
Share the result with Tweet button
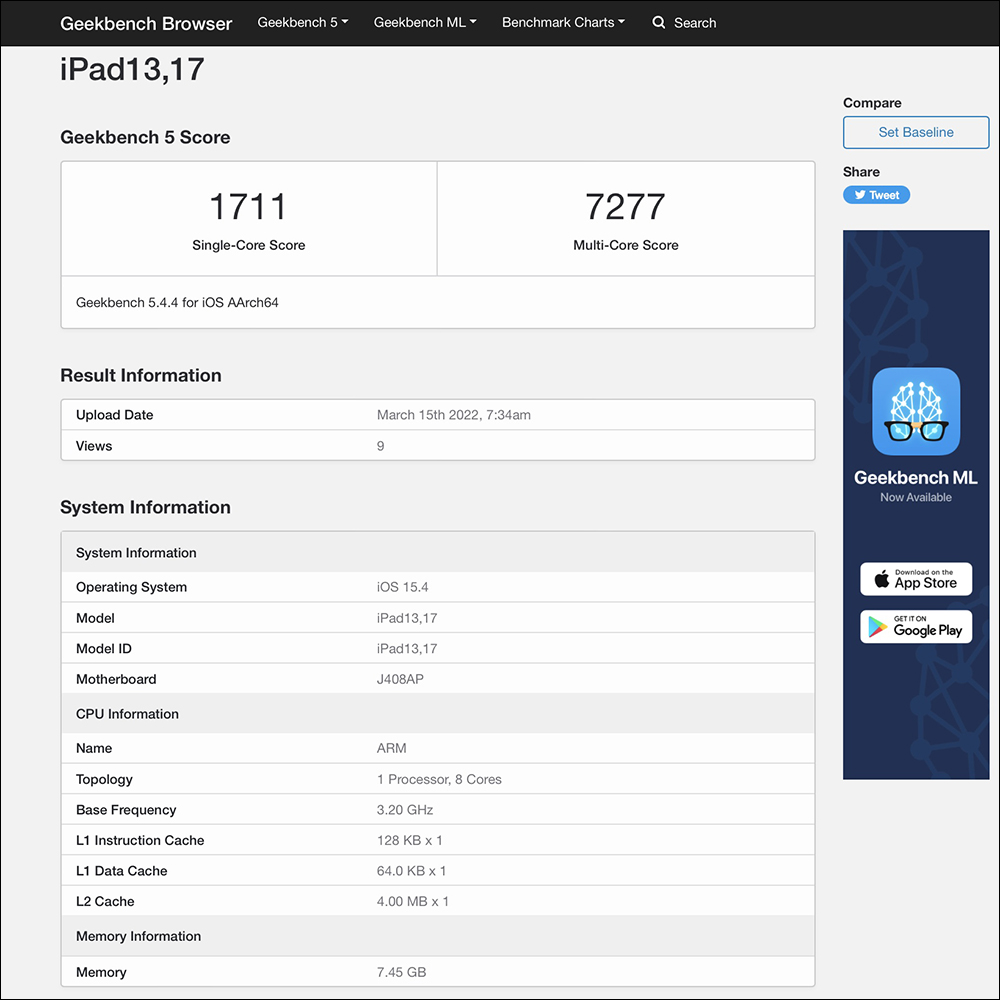(877, 196)
